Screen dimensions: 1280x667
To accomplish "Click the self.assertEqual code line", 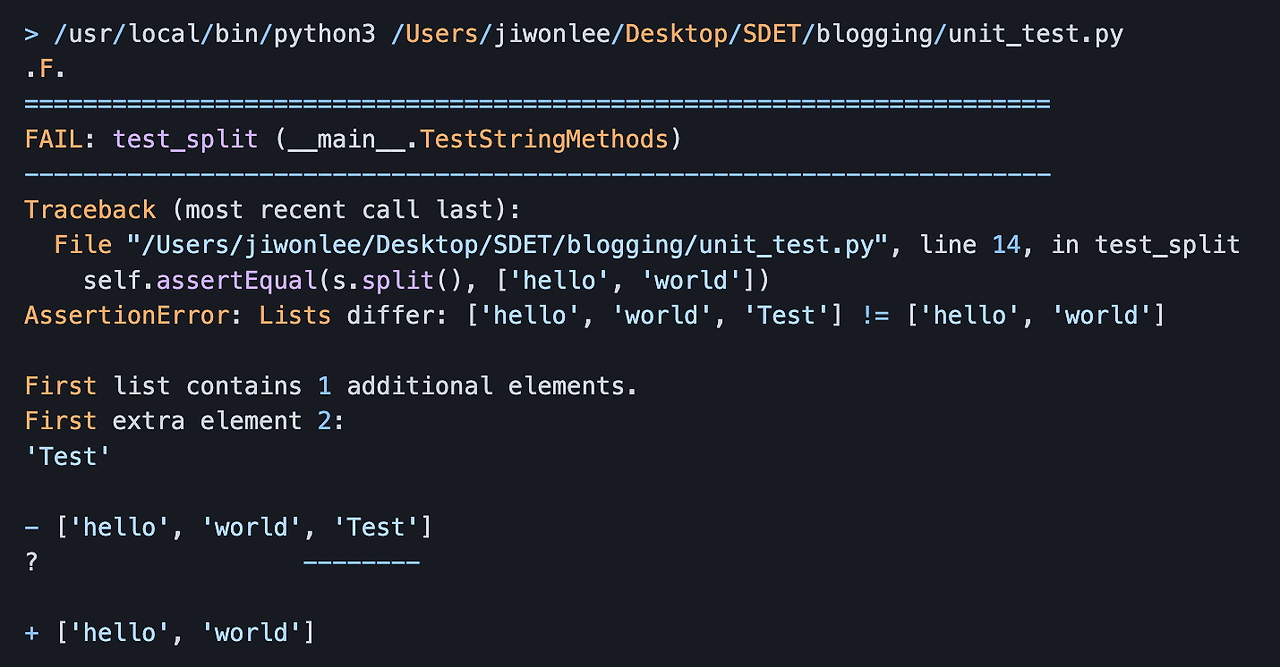I will [x=426, y=280].
